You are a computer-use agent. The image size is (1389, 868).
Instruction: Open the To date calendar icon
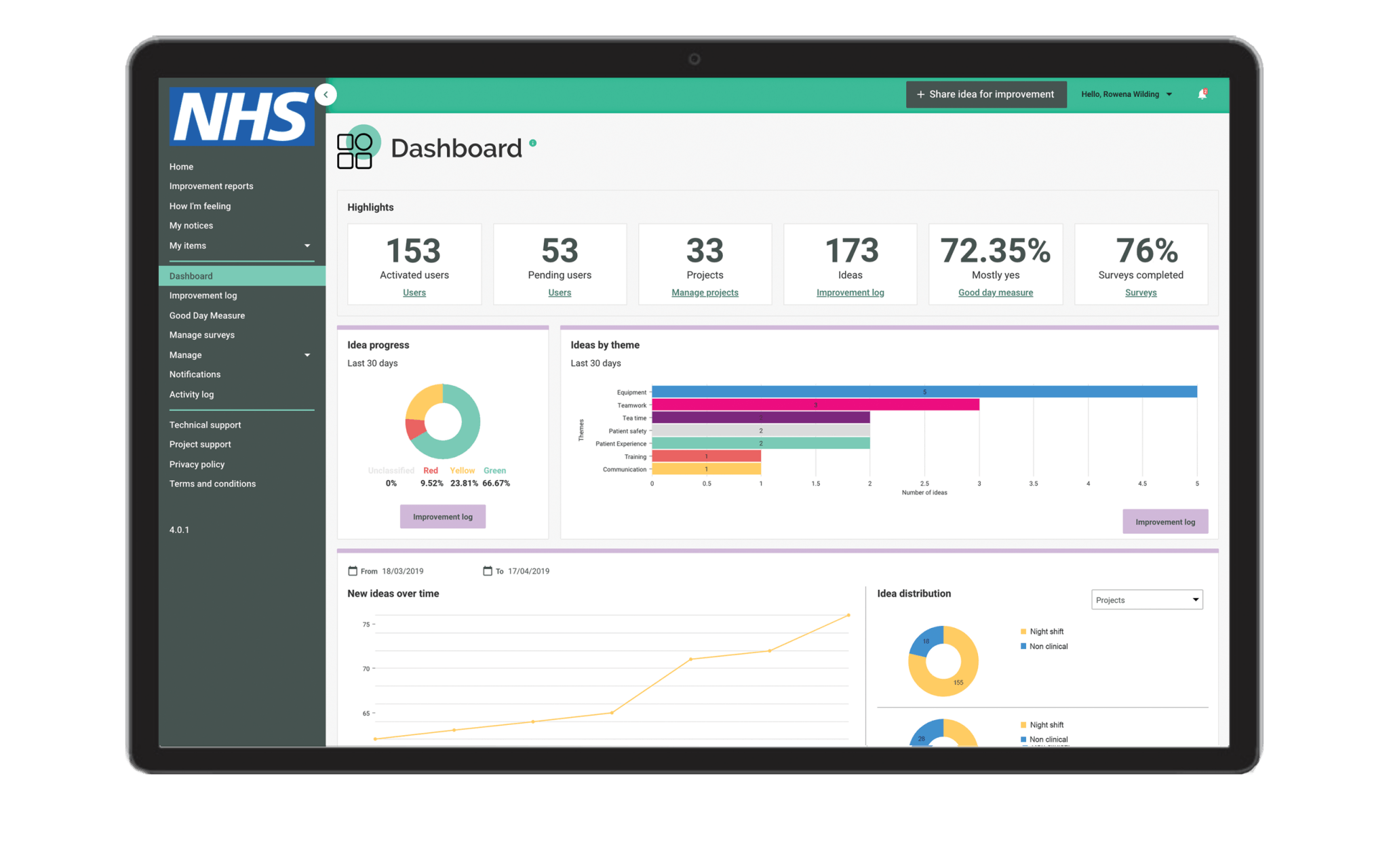pos(487,571)
